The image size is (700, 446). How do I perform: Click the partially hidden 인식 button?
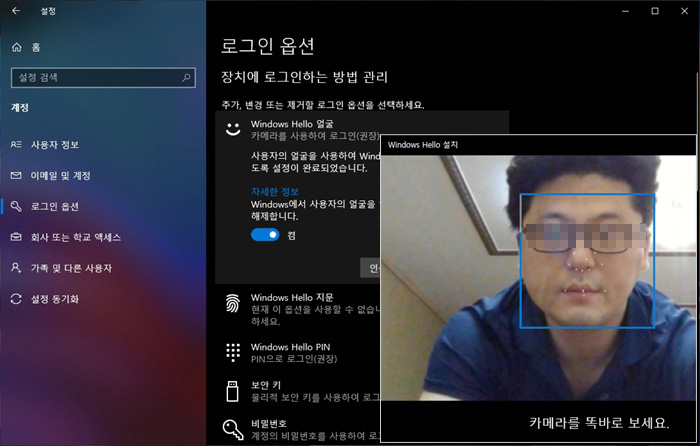371,268
